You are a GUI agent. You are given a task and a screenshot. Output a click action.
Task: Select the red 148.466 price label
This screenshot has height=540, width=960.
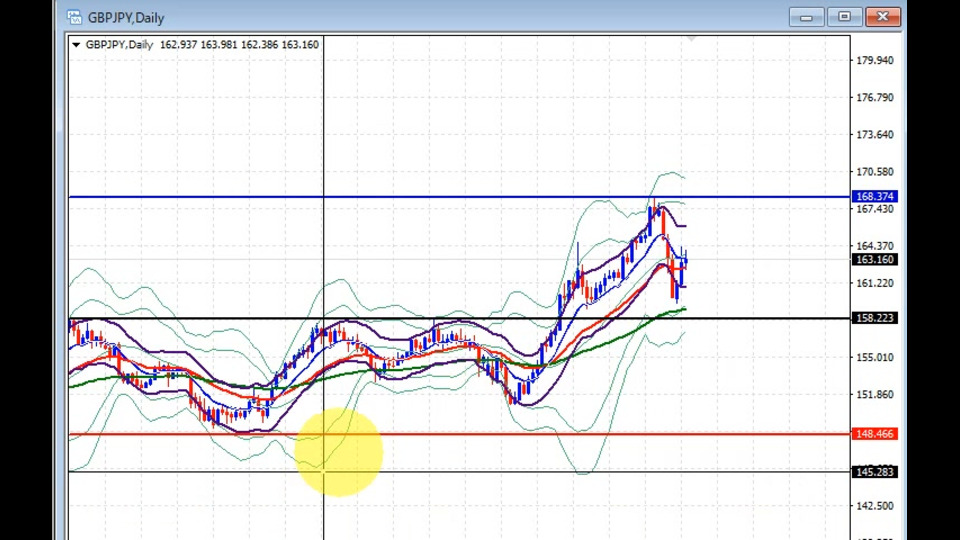(x=875, y=434)
